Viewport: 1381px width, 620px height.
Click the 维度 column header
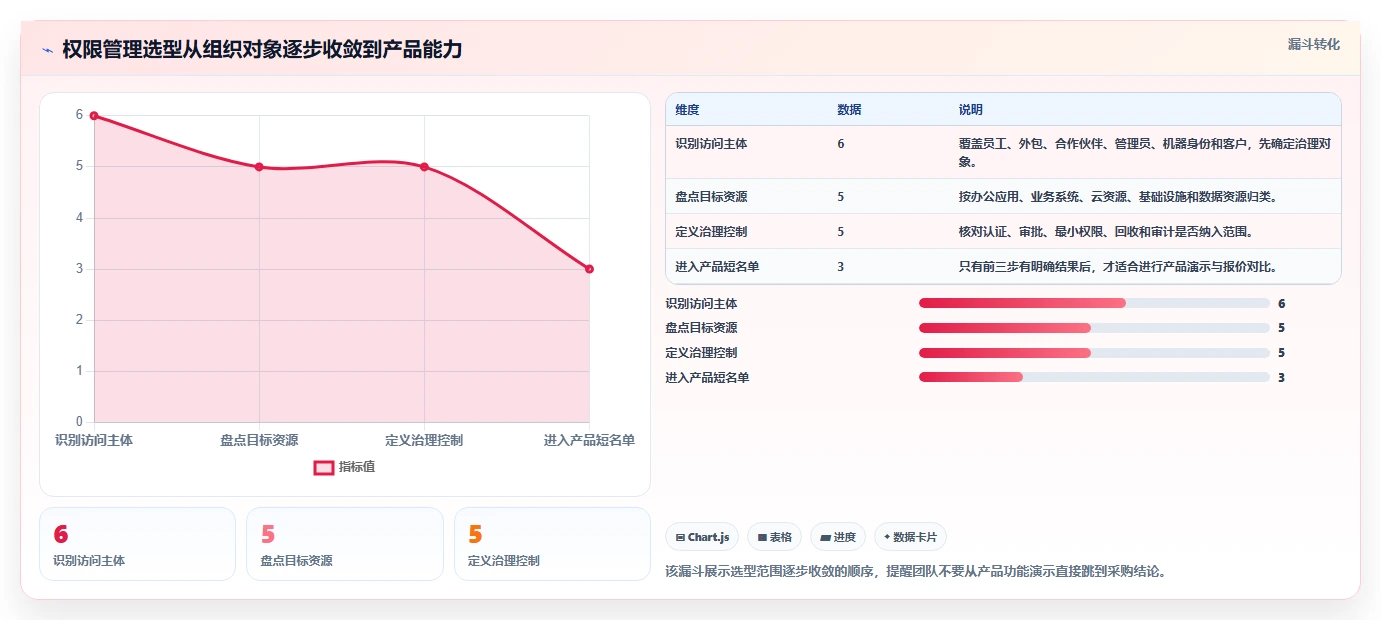pyautogui.click(x=687, y=110)
